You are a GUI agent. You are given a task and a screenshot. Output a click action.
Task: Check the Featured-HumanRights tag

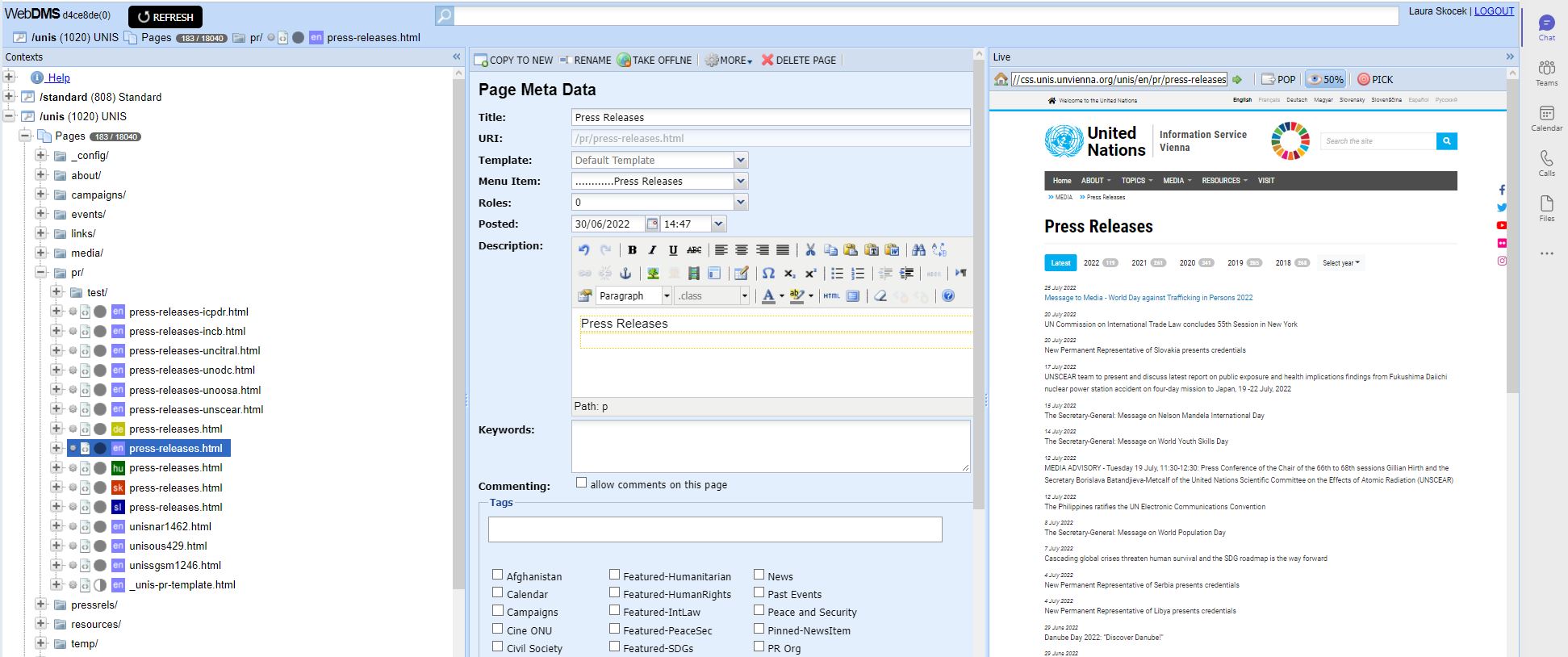point(614,592)
